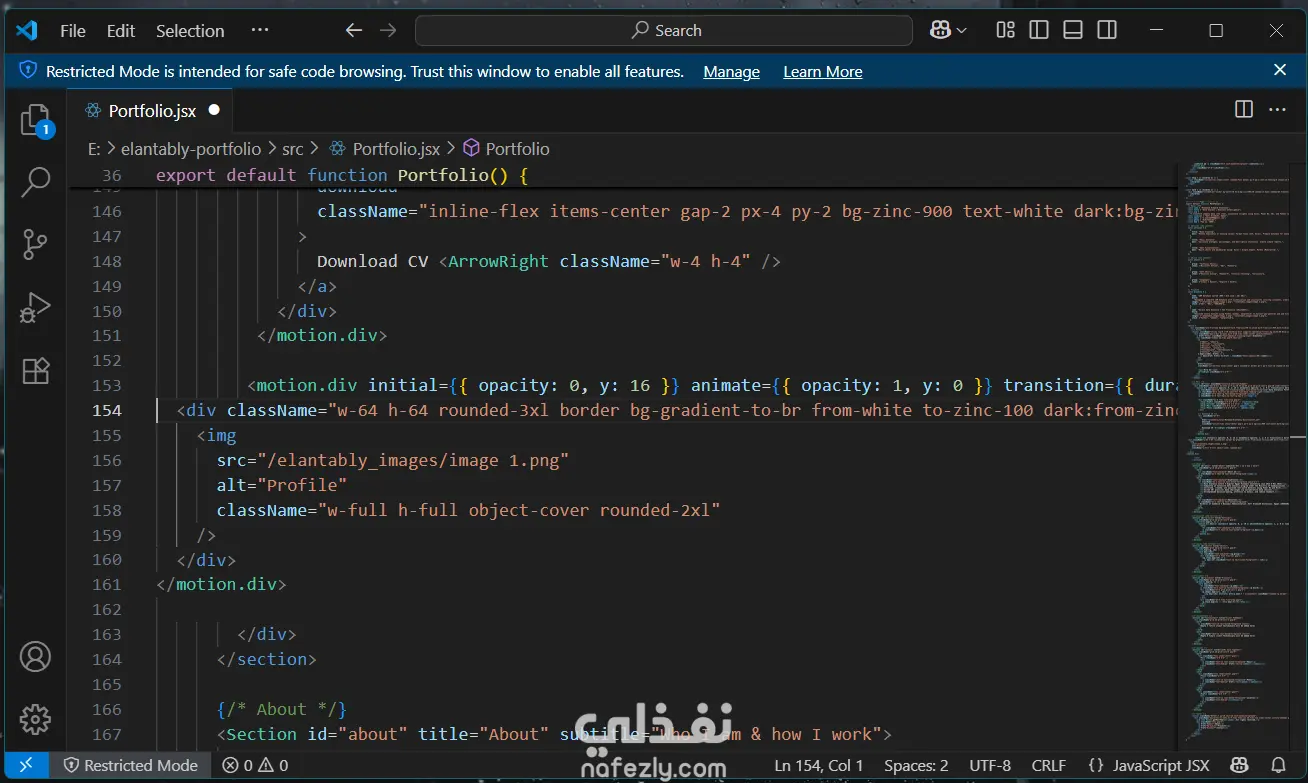Click elantably-portfolio breadcrumb
This screenshot has height=783, width=1308.
point(191,149)
